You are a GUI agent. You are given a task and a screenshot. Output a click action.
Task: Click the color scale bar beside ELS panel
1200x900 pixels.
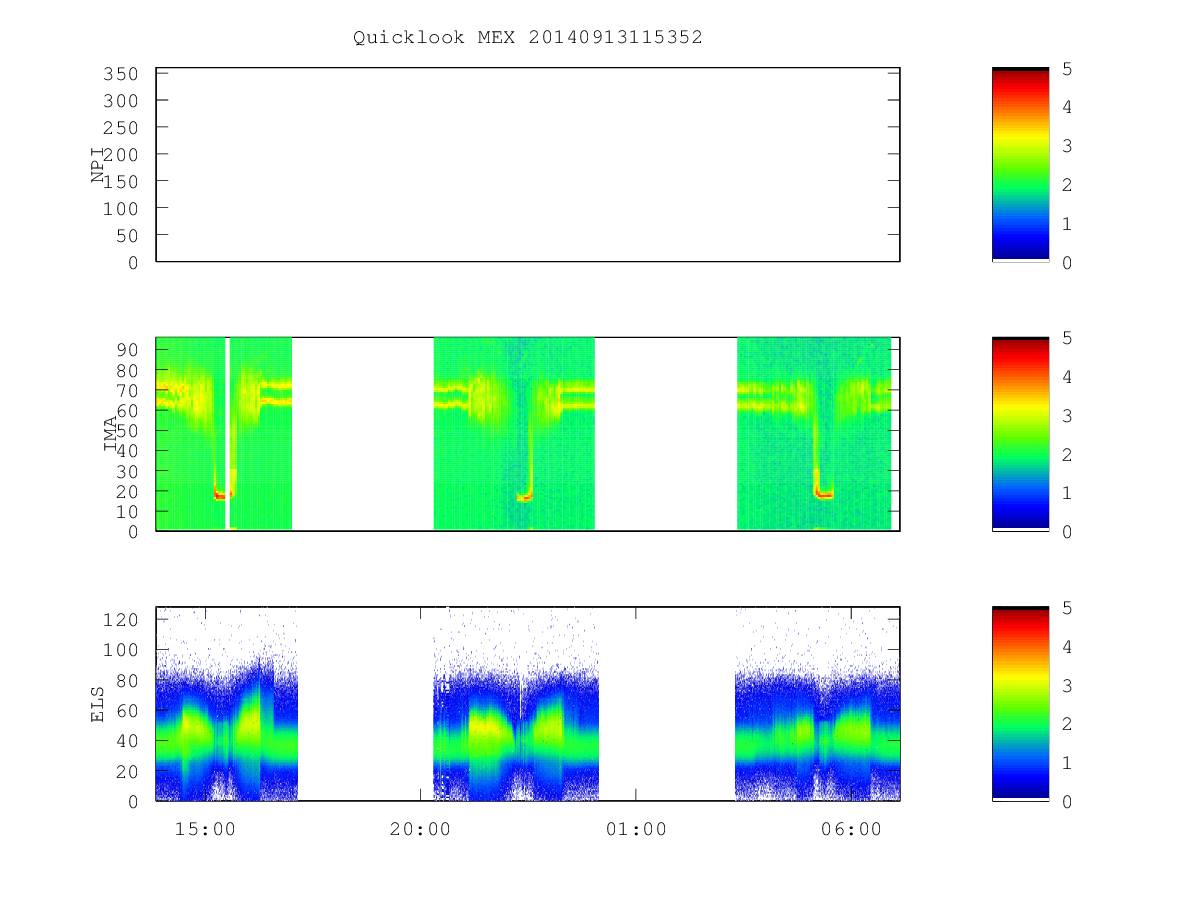(x=1020, y=704)
